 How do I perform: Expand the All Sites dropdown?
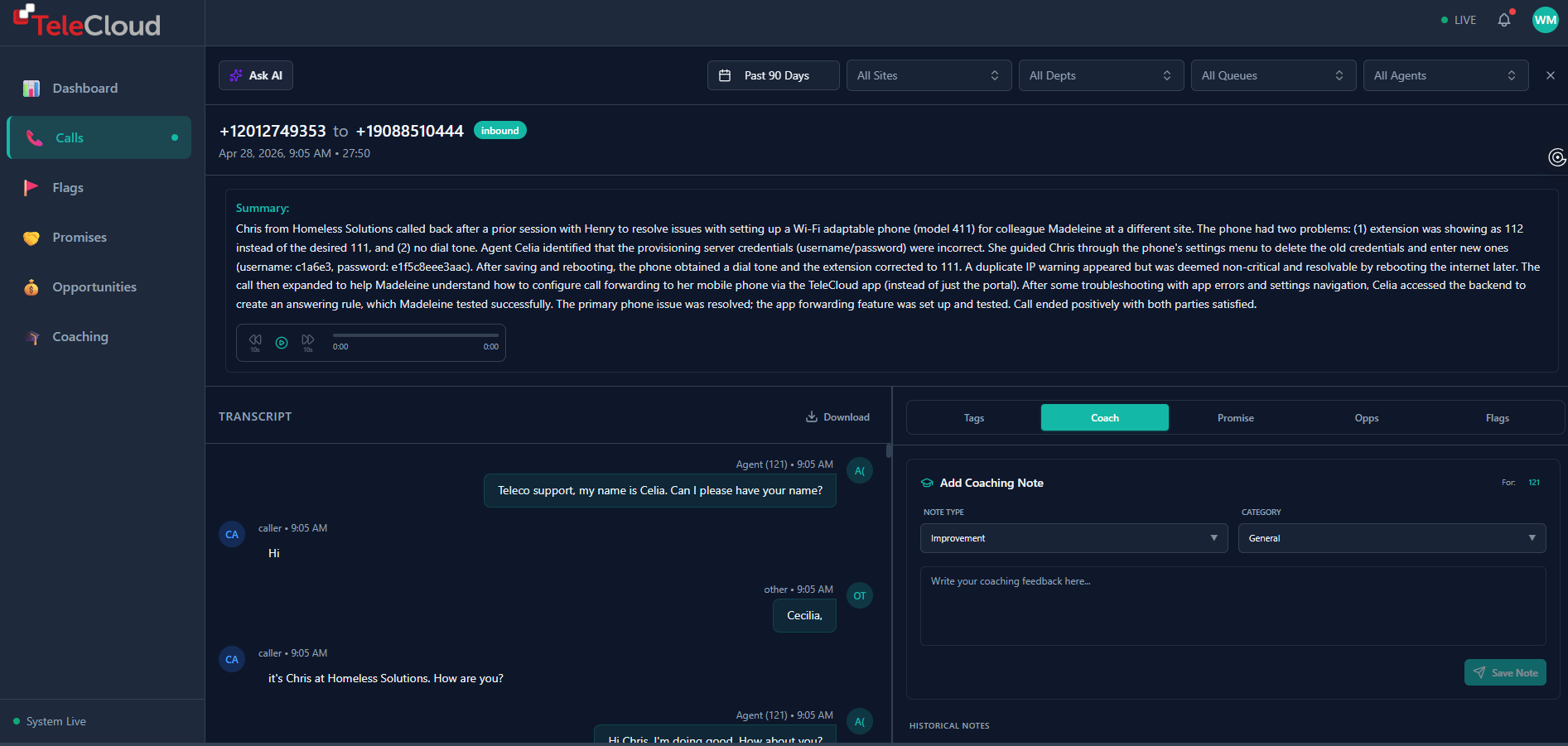pos(929,75)
